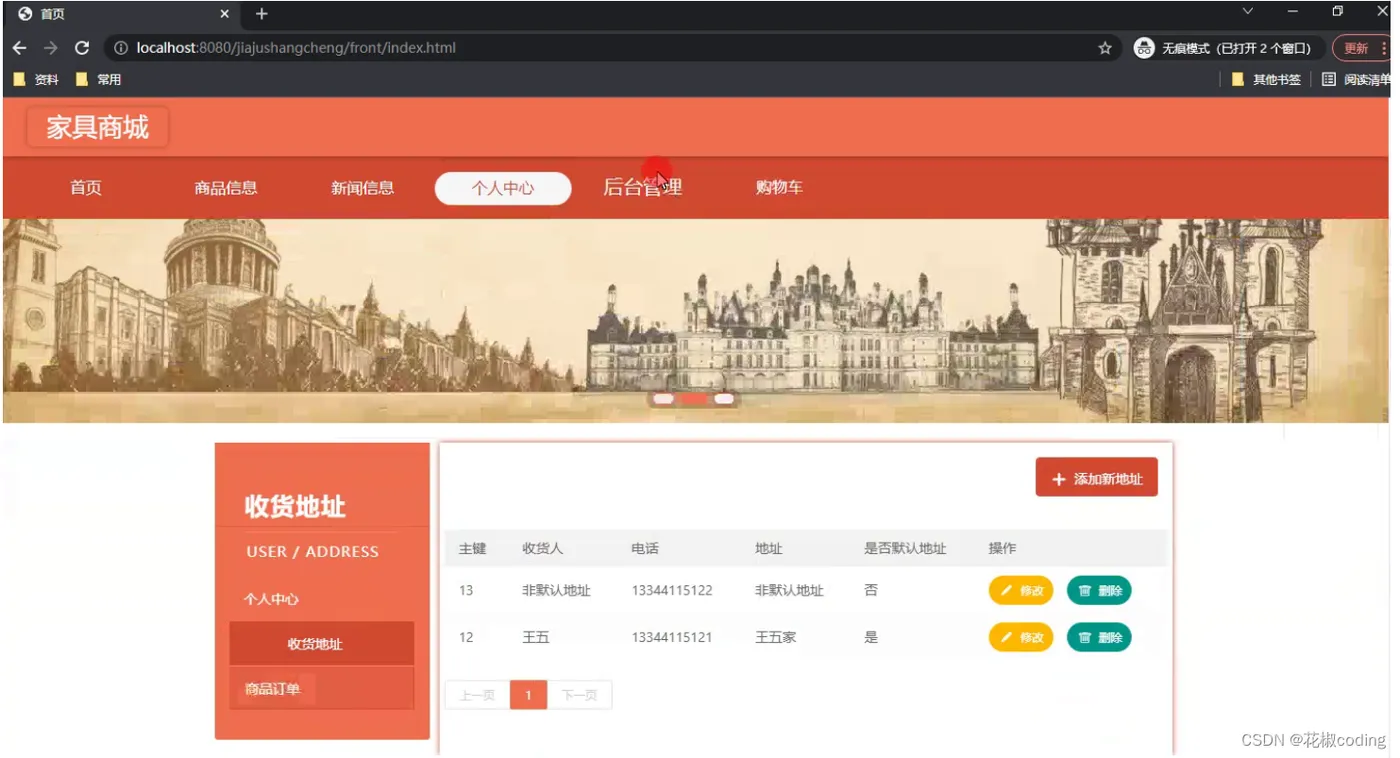1400x758 pixels.
Task: Click the 添加新地址 button
Action: coord(1097,478)
